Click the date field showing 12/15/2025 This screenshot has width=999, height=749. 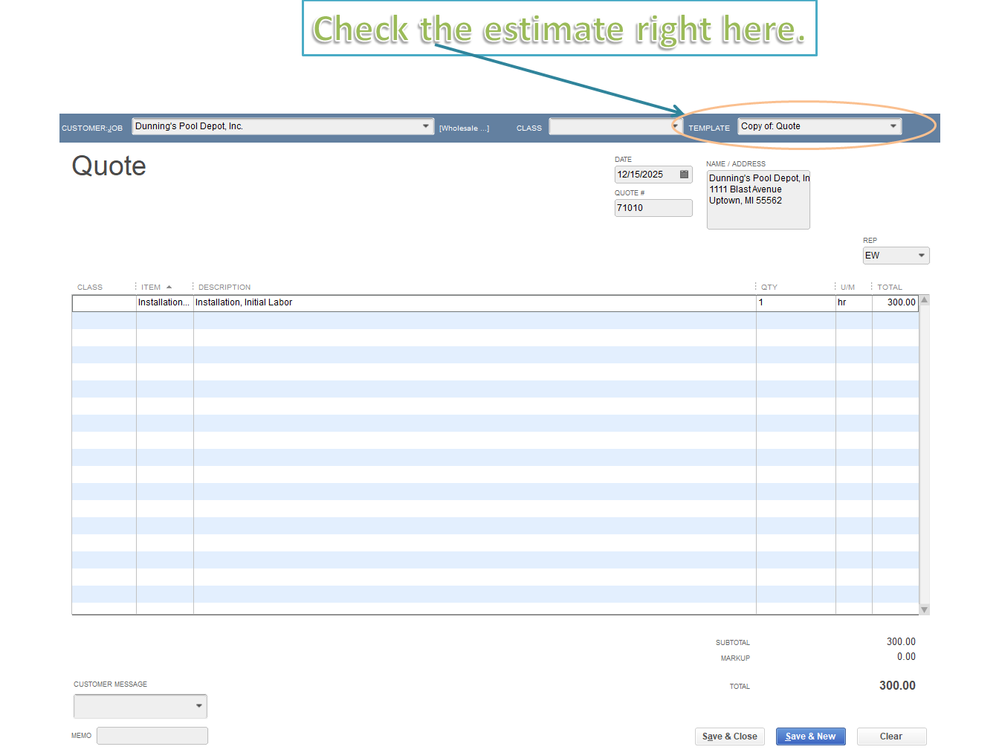(645, 175)
